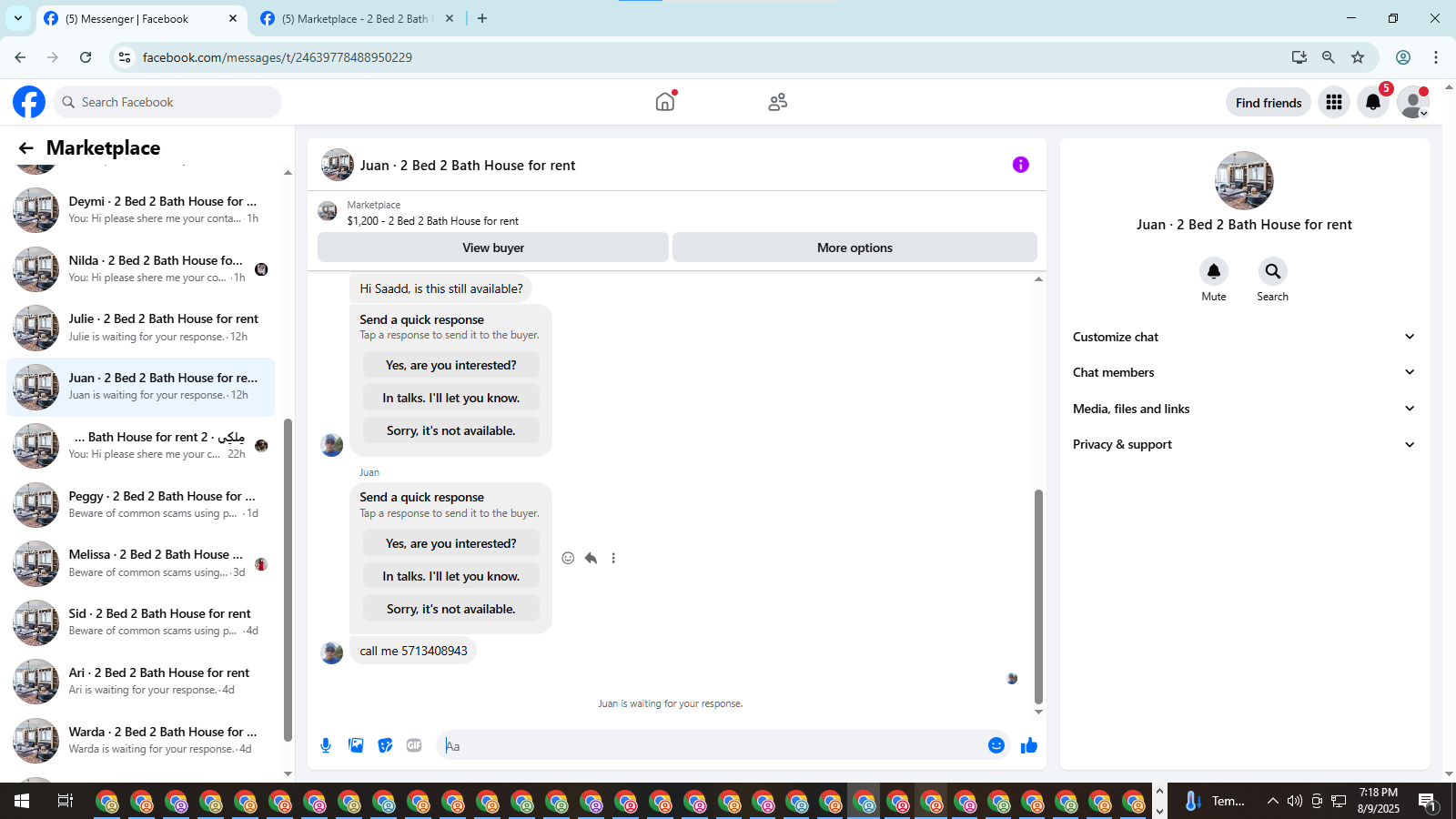Click the voice clip microphone icon
The width and height of the screenshot is (1456, 819).
click(x=326, y=746)
